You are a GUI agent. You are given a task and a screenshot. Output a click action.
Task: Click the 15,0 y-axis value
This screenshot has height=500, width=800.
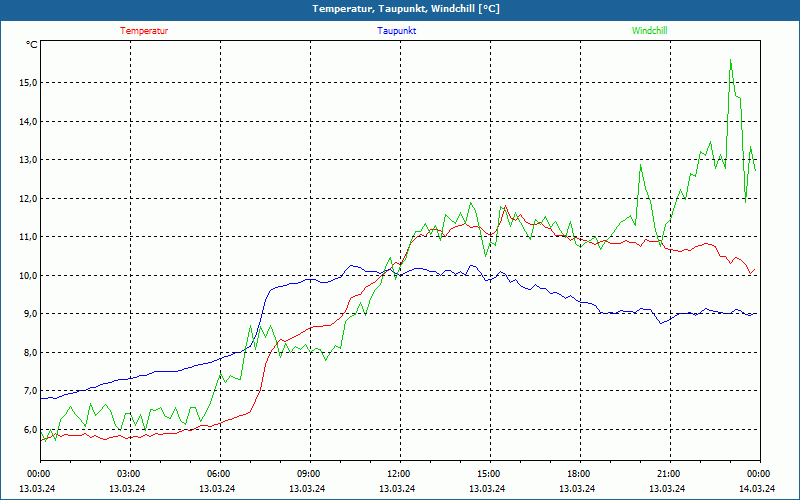[x=29, y=83]
